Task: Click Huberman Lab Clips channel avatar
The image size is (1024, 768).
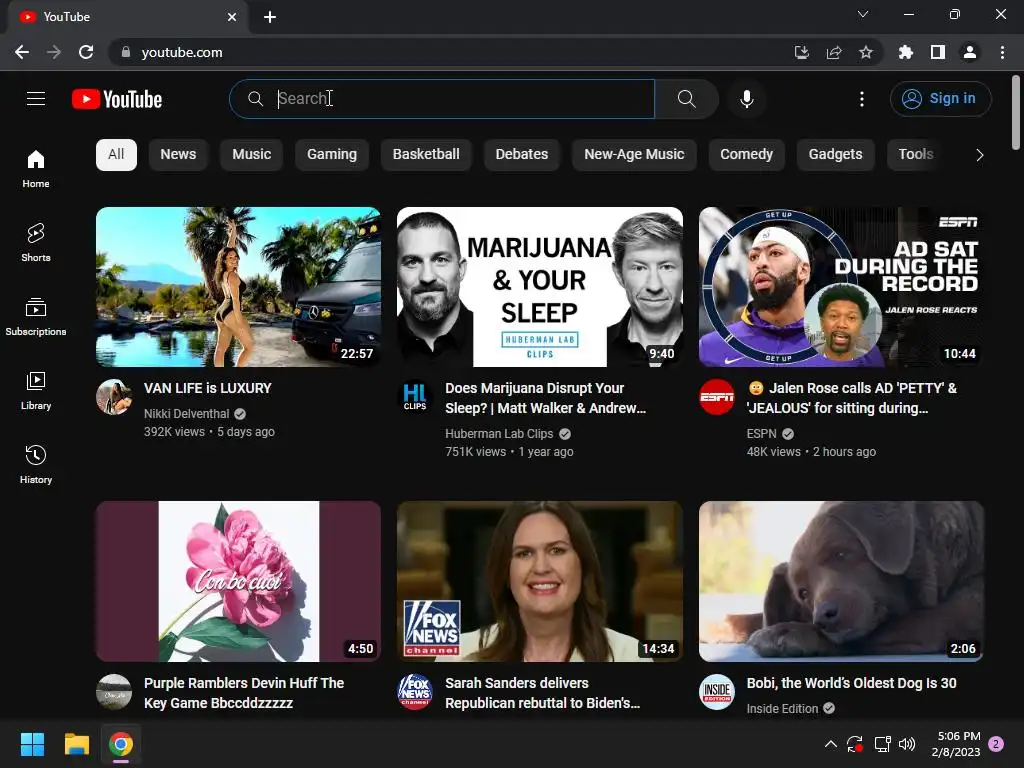Action: coord(415,397)
